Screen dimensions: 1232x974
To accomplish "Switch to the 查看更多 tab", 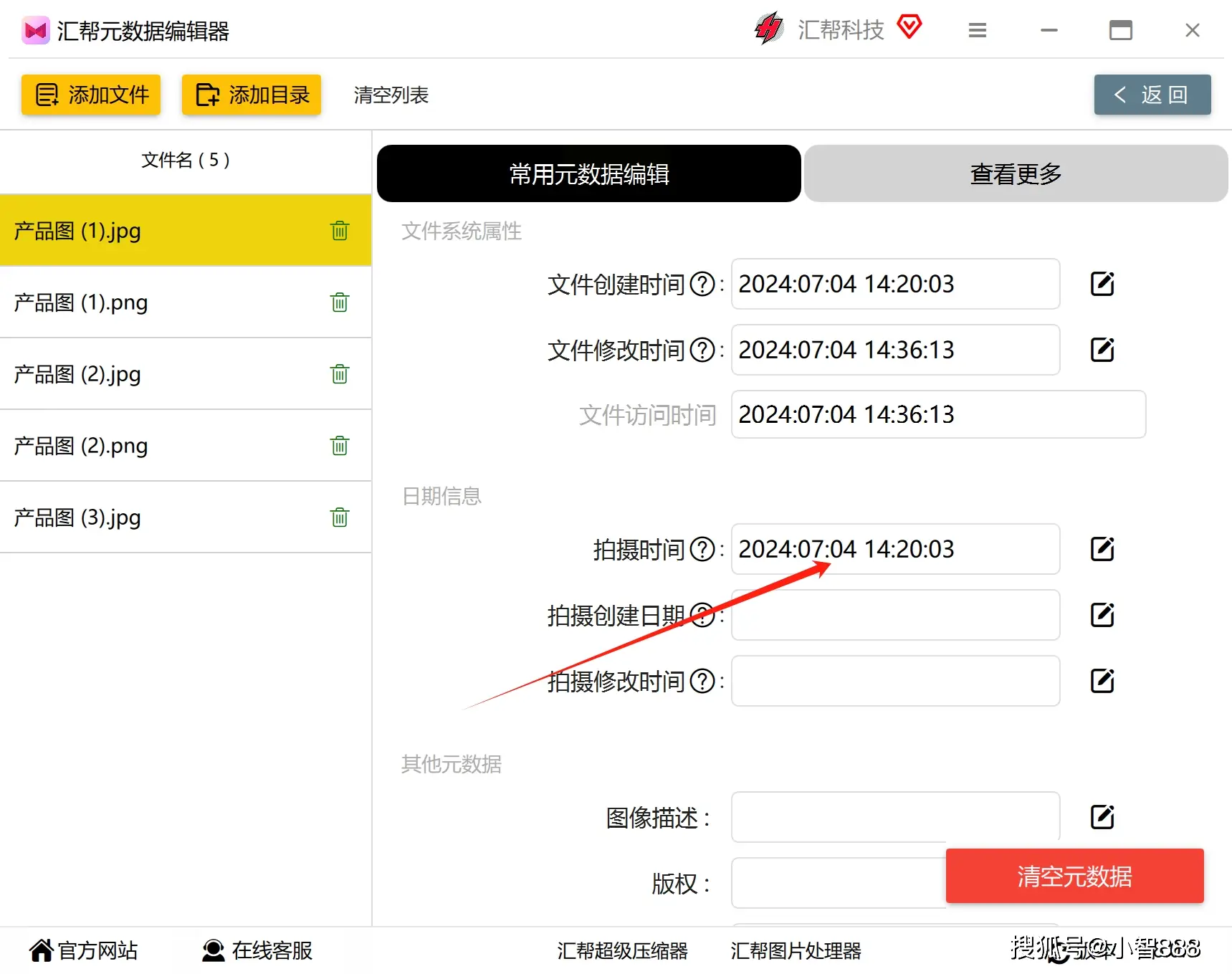I will 1015,173.
